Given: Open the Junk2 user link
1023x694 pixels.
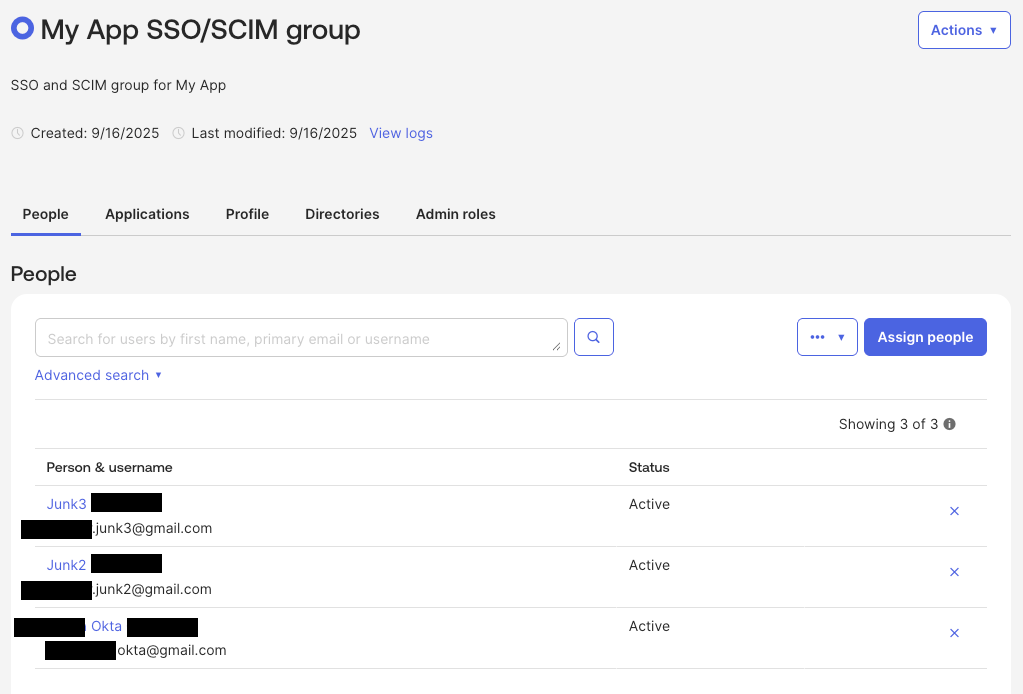Looking at the screenshot, I should (x=67, y=565).
